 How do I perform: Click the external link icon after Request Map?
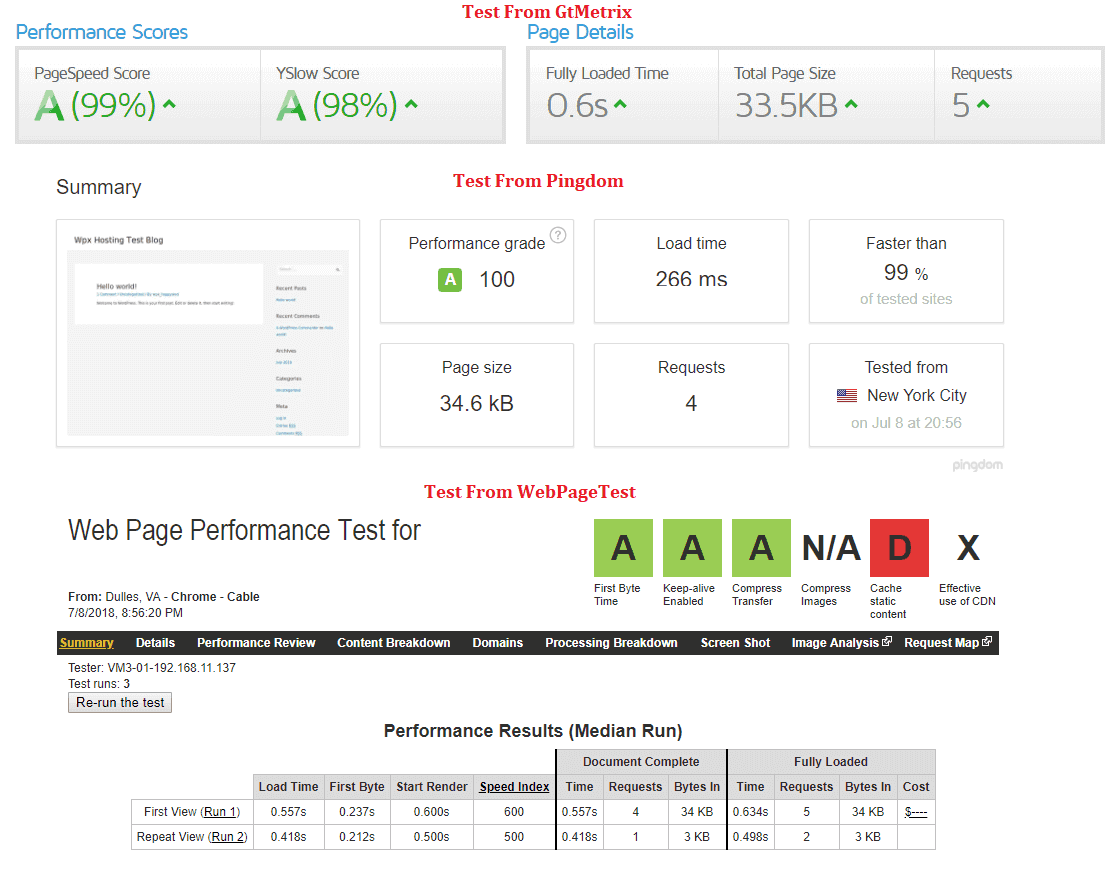tap(987, 642)
